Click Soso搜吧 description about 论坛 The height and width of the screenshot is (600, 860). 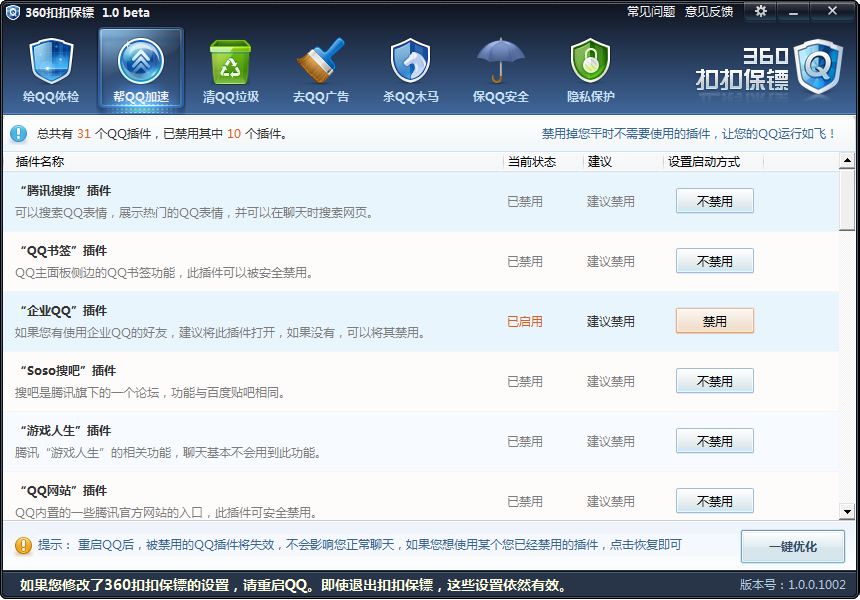[150, 393]
